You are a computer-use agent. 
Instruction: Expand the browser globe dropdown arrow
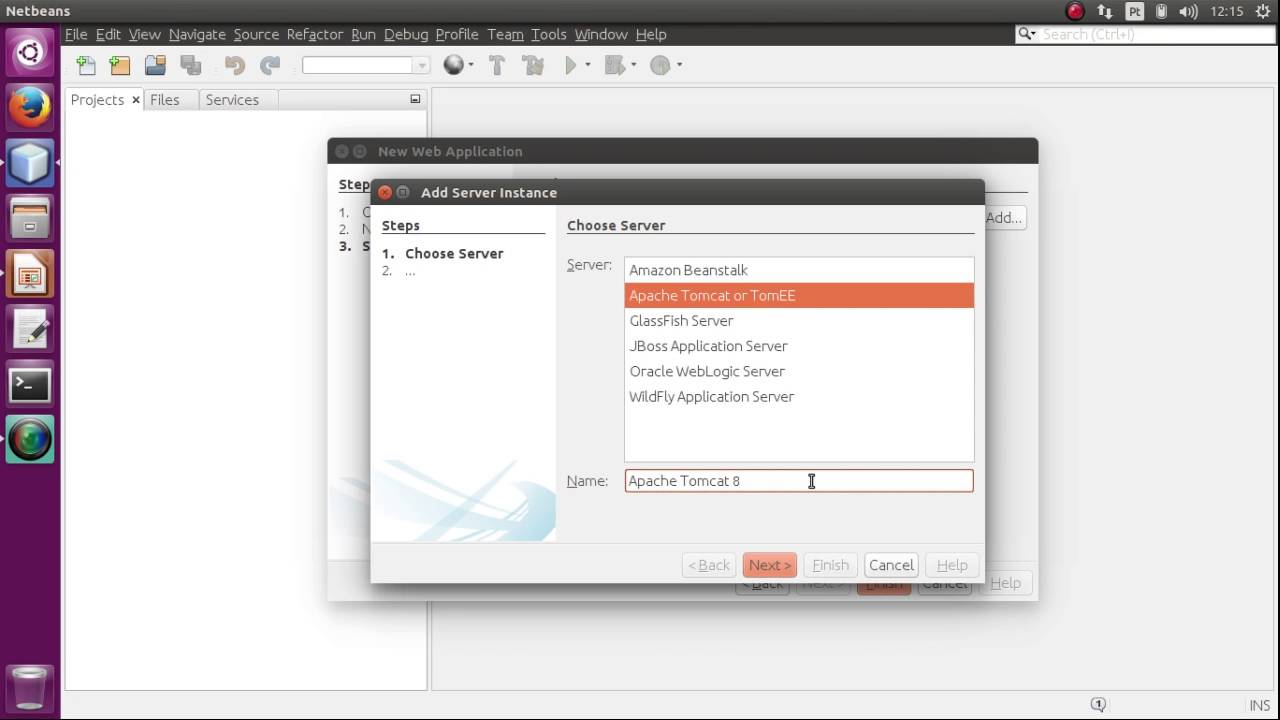(473, 65)
